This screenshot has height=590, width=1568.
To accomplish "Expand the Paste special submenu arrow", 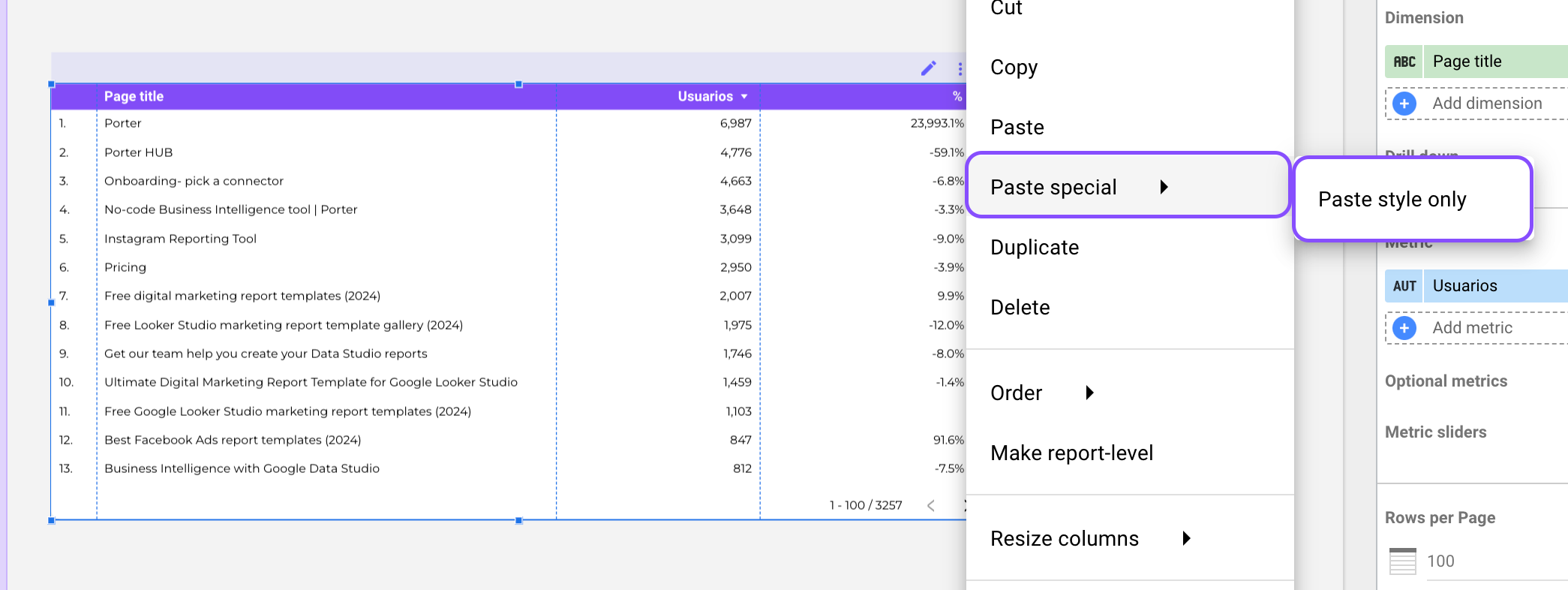I will [1164, 187].
